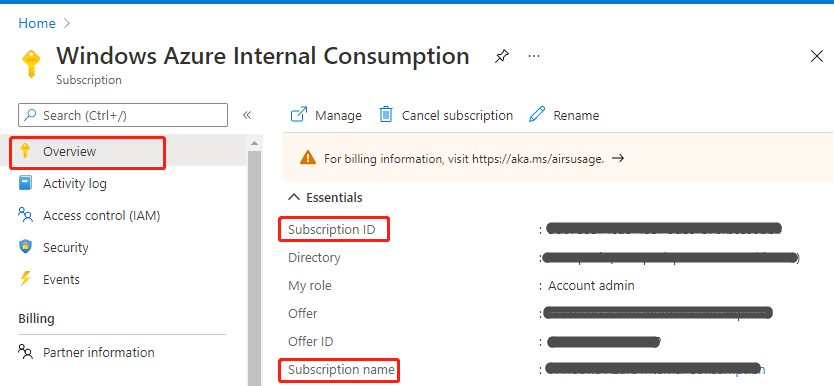Click the Manage toolbar button
834x386 pixels.
click(326, 115)
